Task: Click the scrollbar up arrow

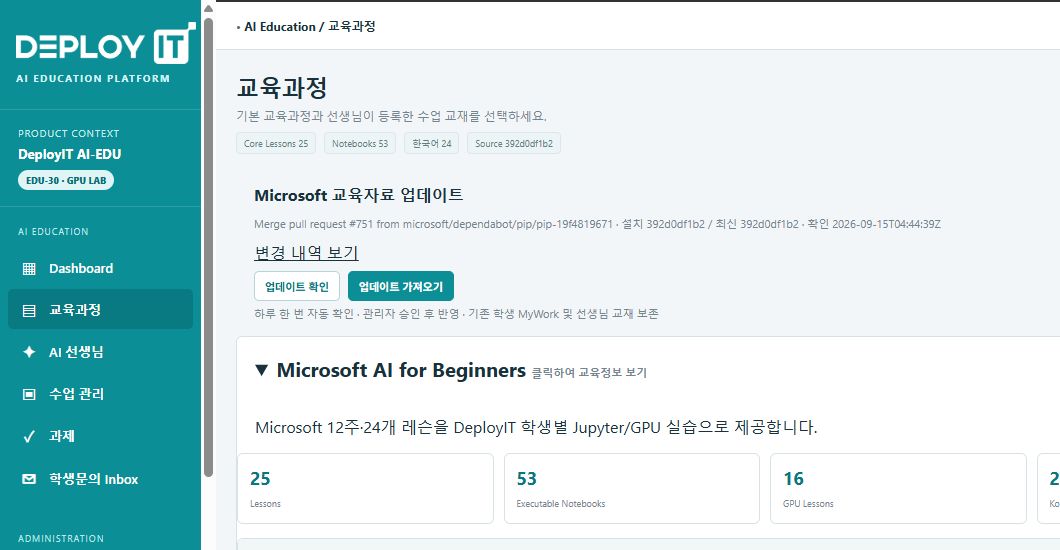Action: coord(209,9)
